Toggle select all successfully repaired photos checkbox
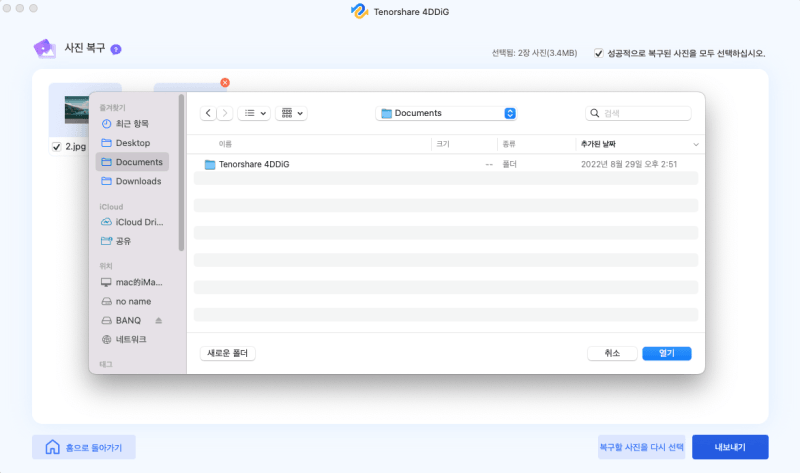Image resolution: width=800 pixels, height=473 pixels. coord(598,53)
